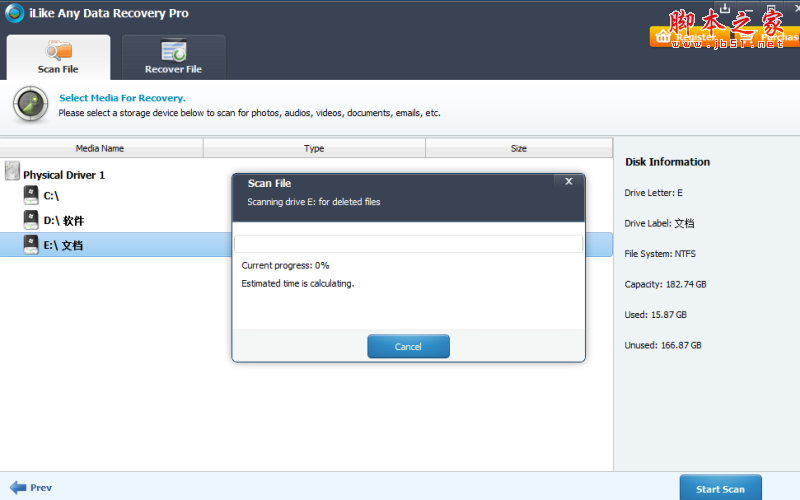
Task: Click the Start Scan button
Action: [x=720, y=488]
